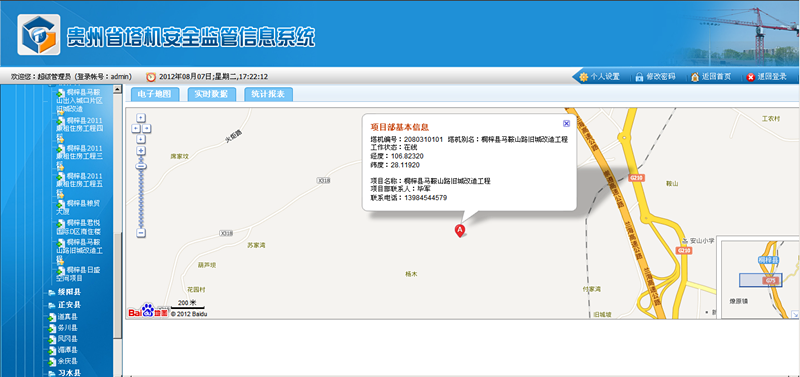Close the 项目部基本信息 info popup

566,123
